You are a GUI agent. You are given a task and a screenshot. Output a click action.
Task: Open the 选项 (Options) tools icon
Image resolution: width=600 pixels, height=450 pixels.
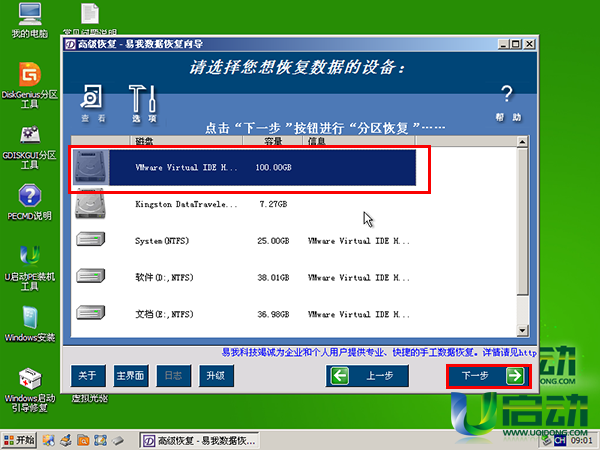pyautogui.click(x=143, y=101)
